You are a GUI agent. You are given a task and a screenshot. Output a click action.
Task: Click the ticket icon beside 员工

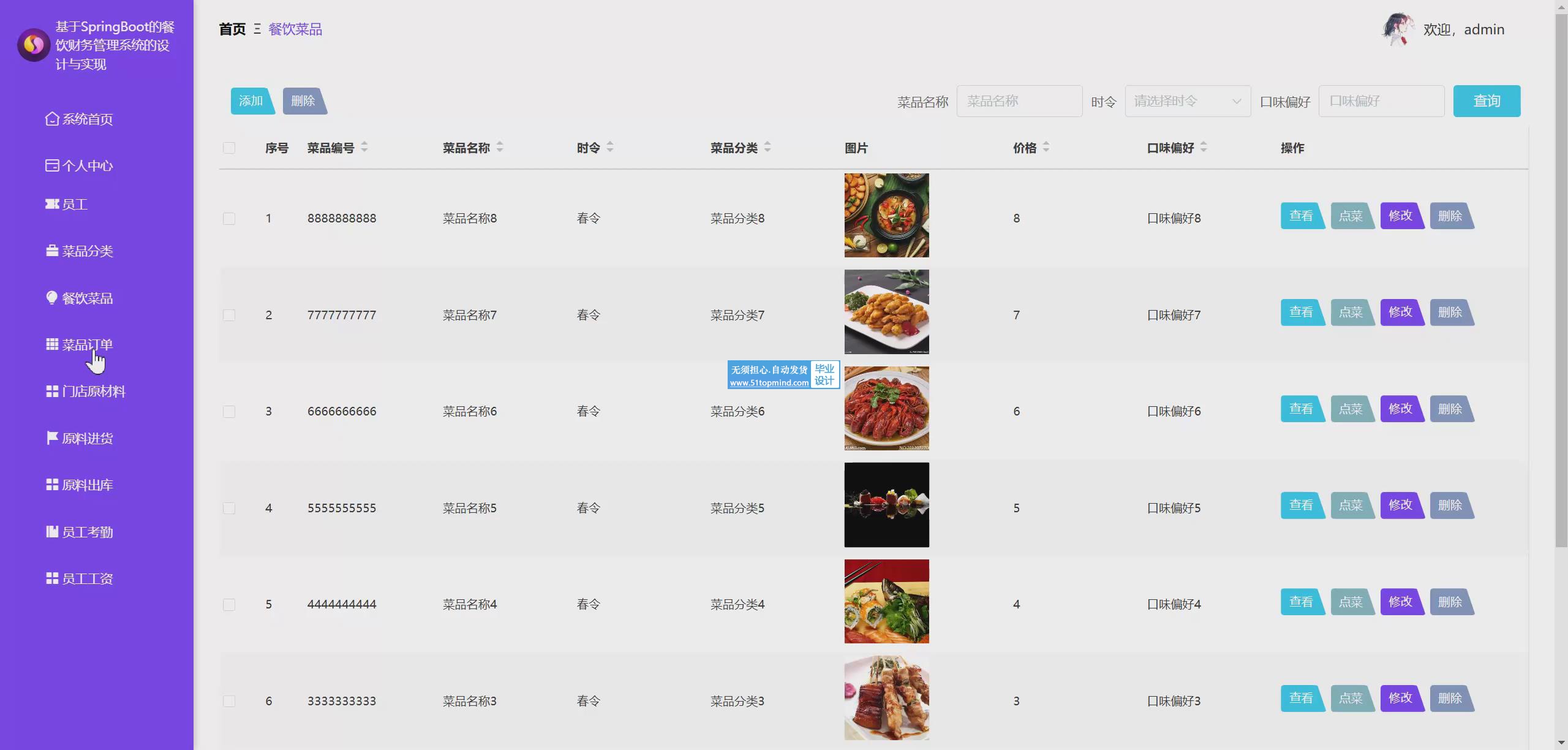(x=52, y=204)
